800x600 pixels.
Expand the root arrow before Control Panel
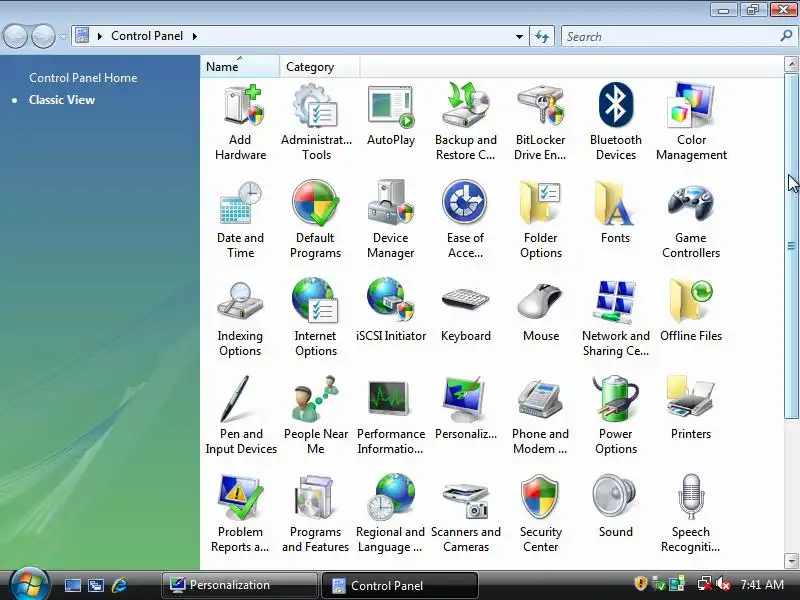pos(99,36)
